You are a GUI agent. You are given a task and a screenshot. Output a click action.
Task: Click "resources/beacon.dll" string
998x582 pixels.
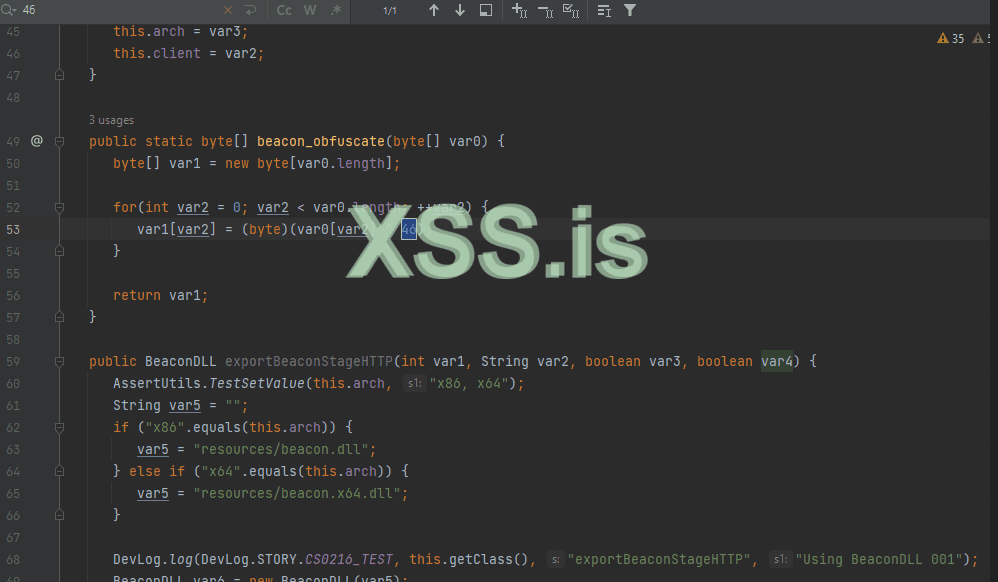point(281,450)
